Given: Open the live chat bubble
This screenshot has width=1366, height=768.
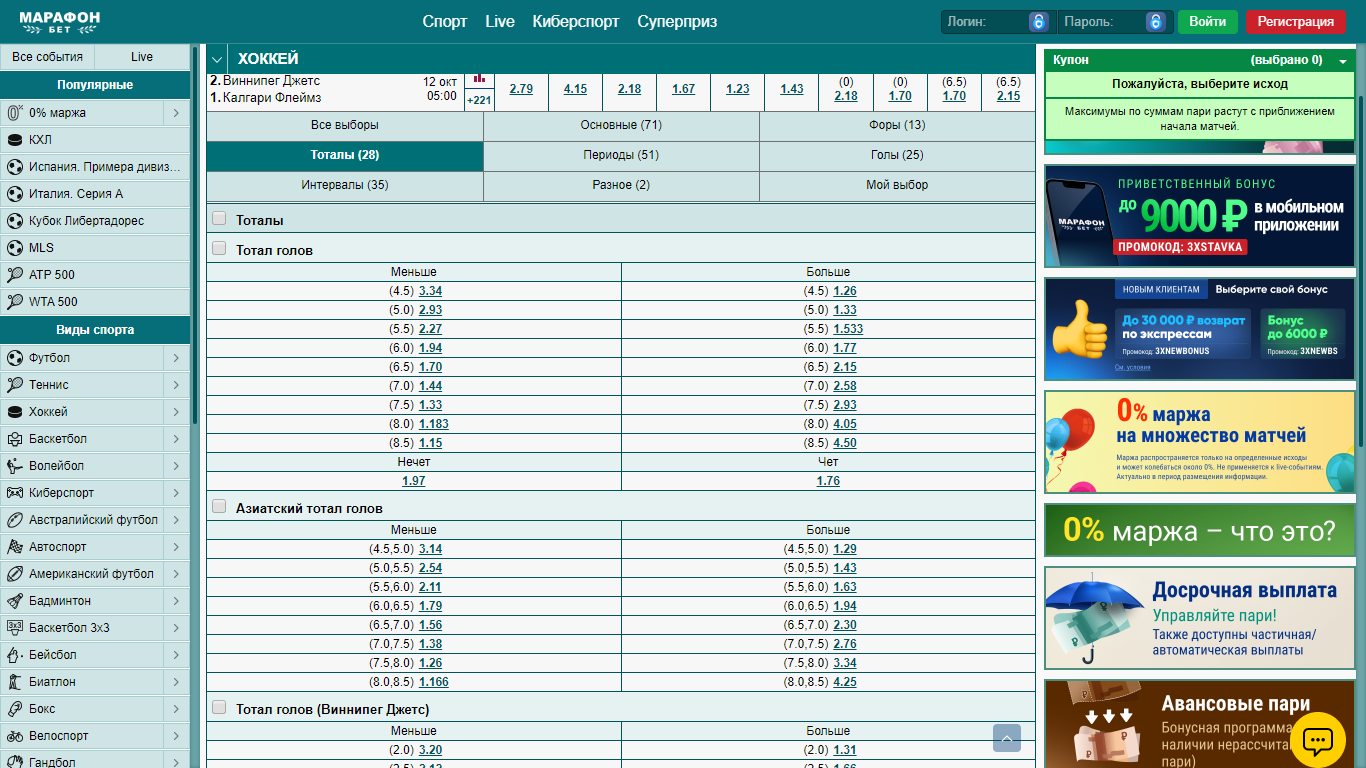Looking at the screenshot, I should click(1318, 741).
